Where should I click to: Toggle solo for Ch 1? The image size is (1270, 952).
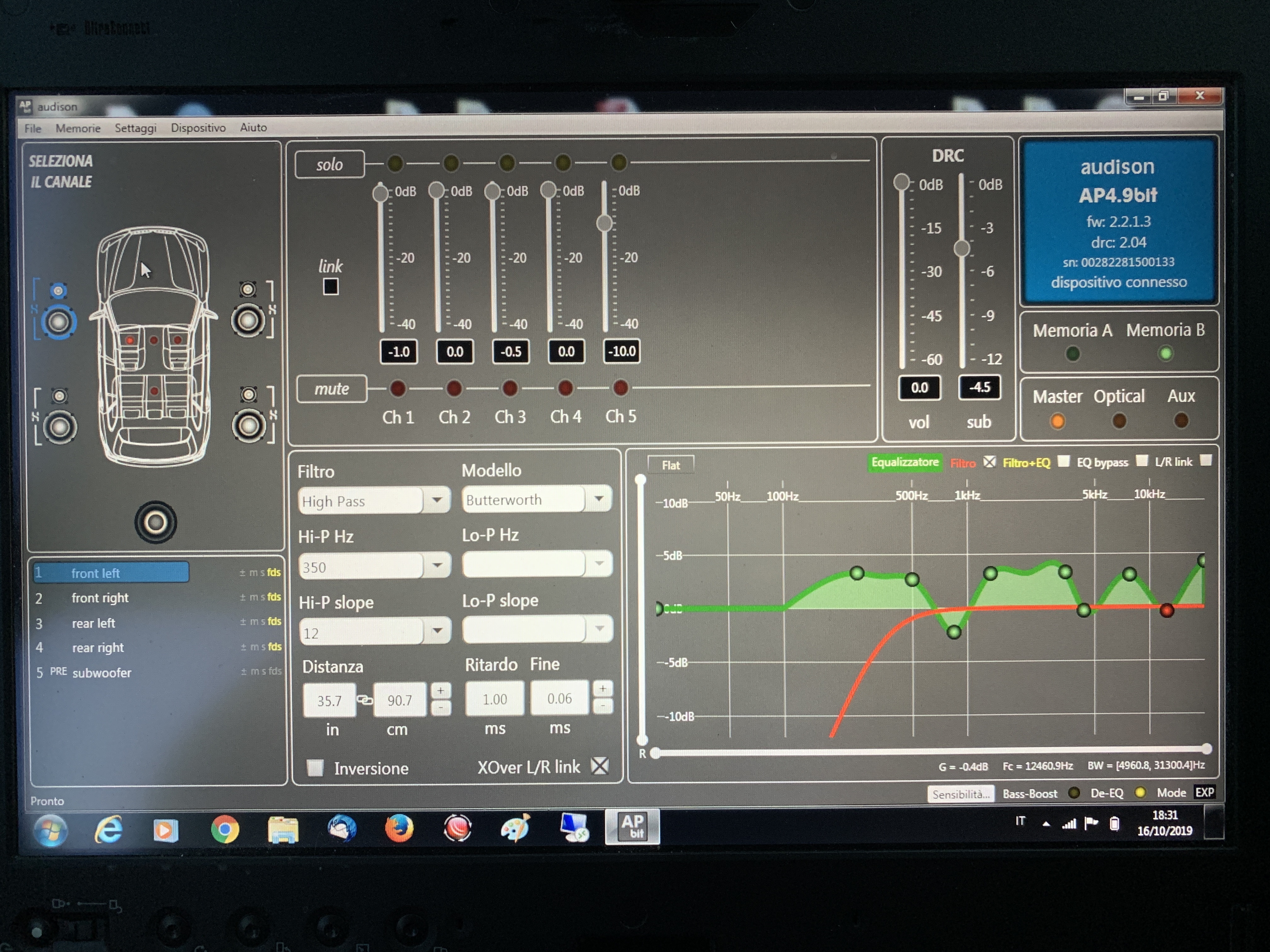(x=395, y=163)
